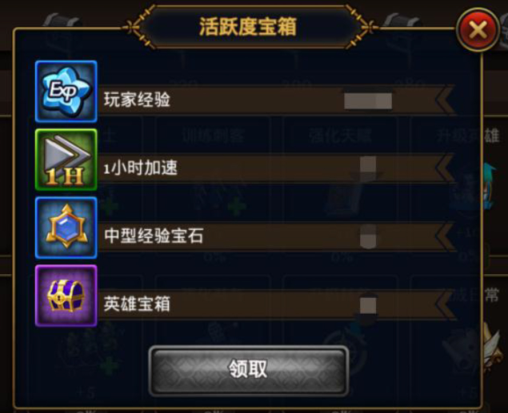Viewport: 508px width, 413px height.
Task: Open the purple hero treasure chest icon
Action: click(66, 296)
